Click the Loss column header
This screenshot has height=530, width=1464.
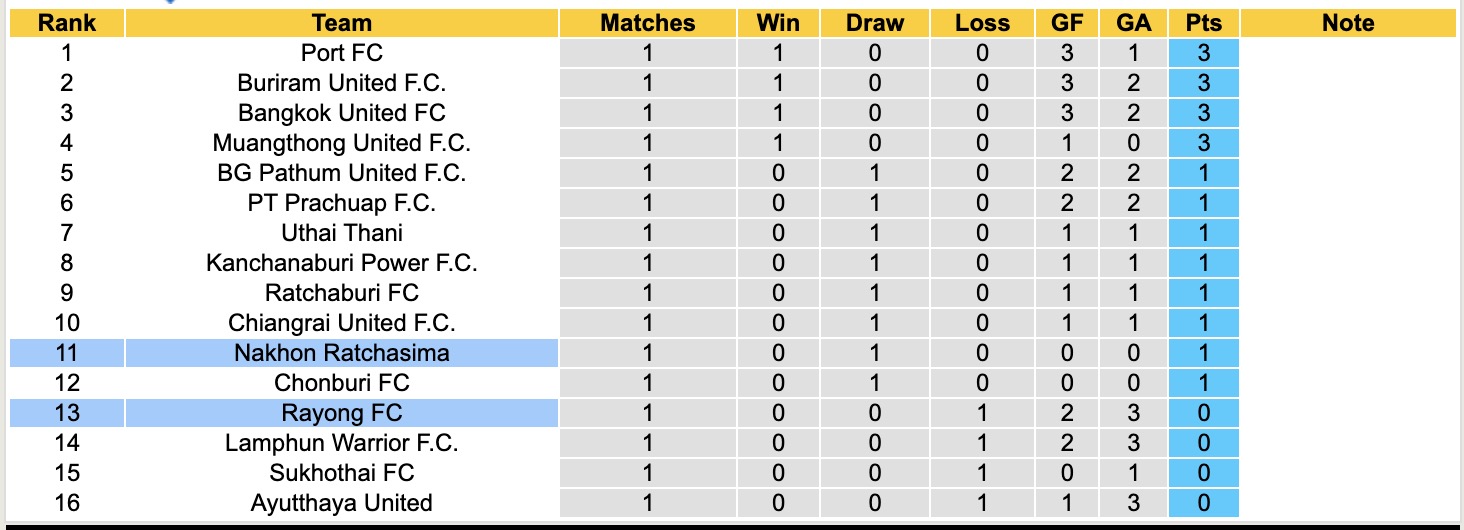point(982,23)
